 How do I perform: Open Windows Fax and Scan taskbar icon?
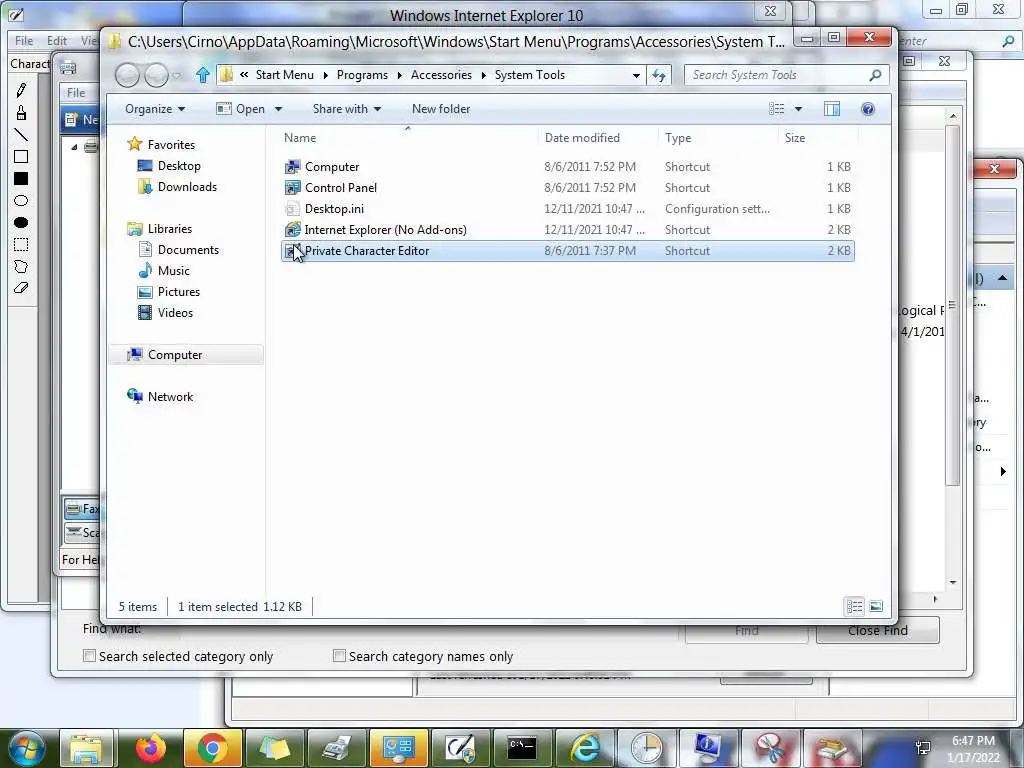(x=336, y=748)
